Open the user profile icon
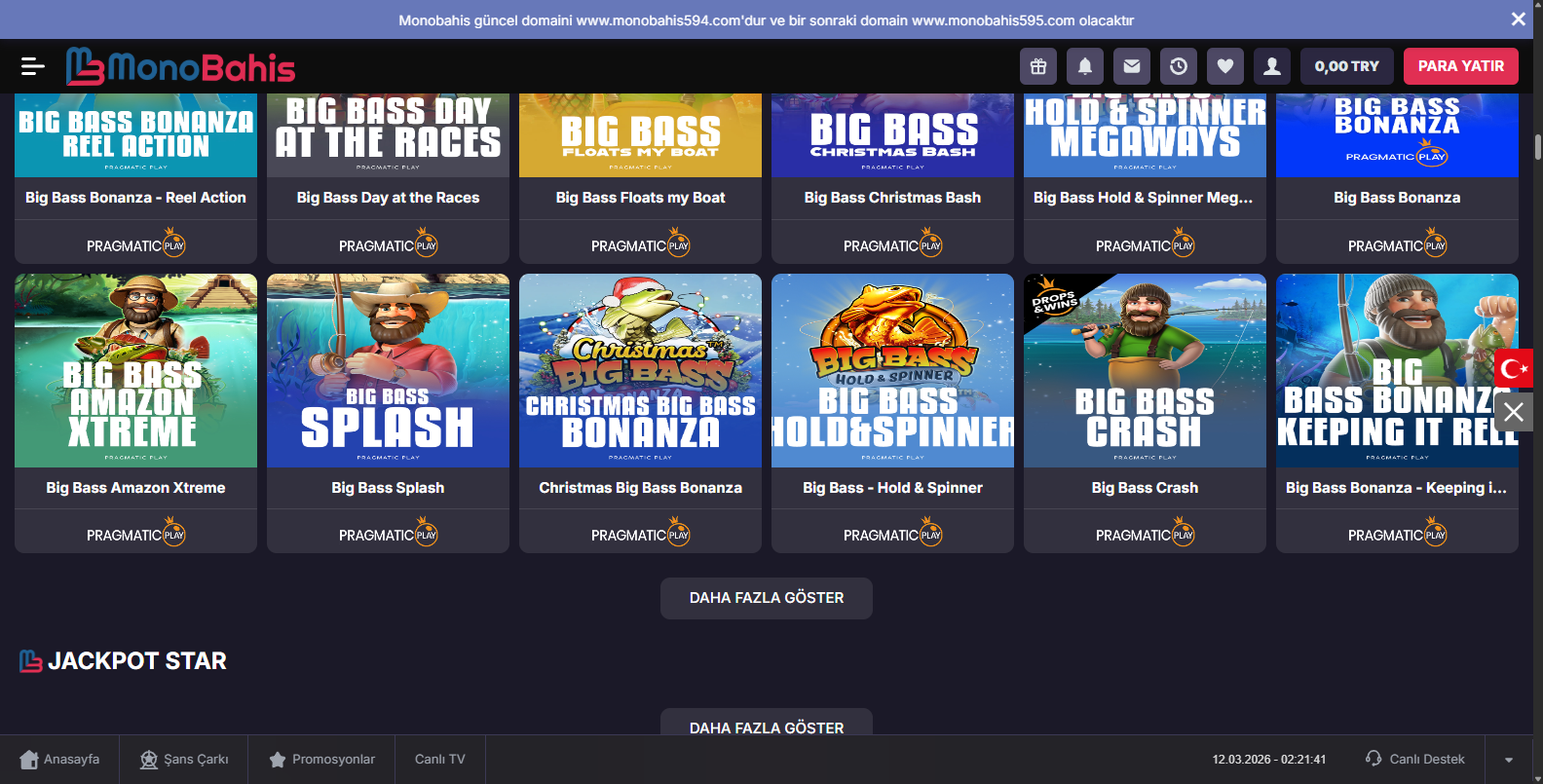 tap(1272, 66)
